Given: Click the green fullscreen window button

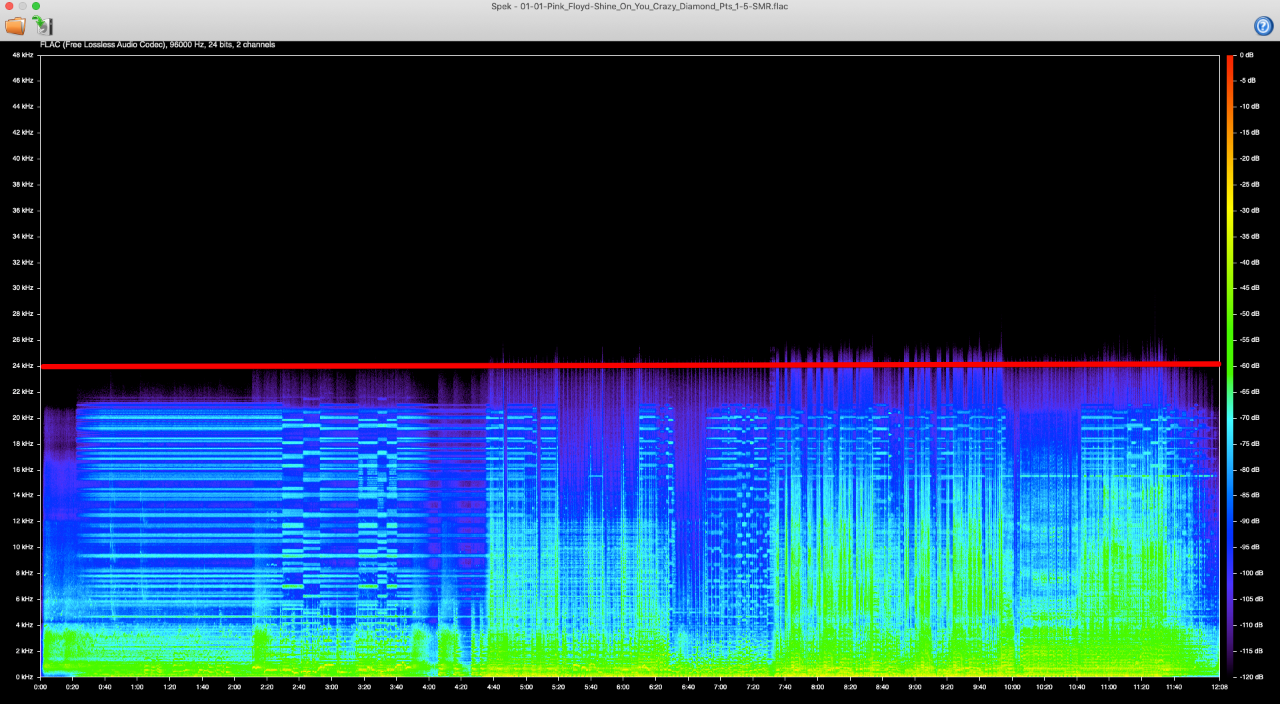Looking at the screenshot, I should point(36,6).
